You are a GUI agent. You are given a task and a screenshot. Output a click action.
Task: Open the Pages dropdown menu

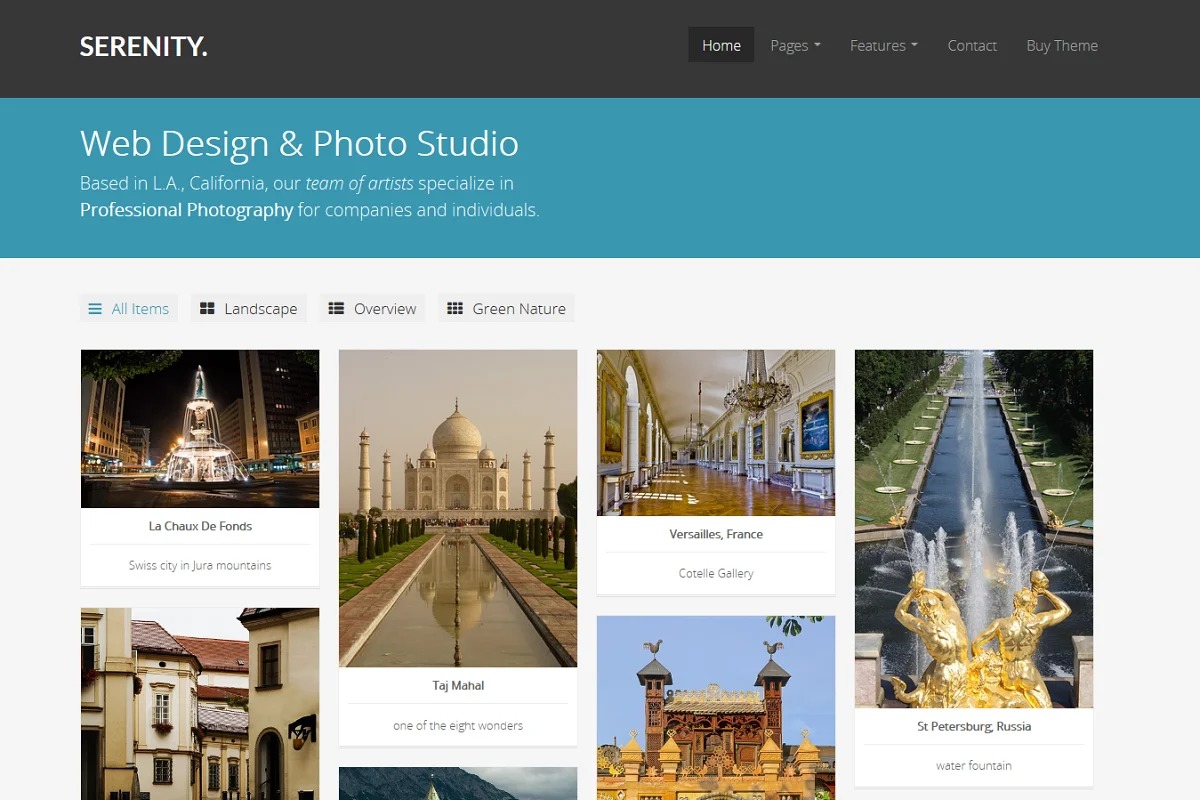coord(795,46)
